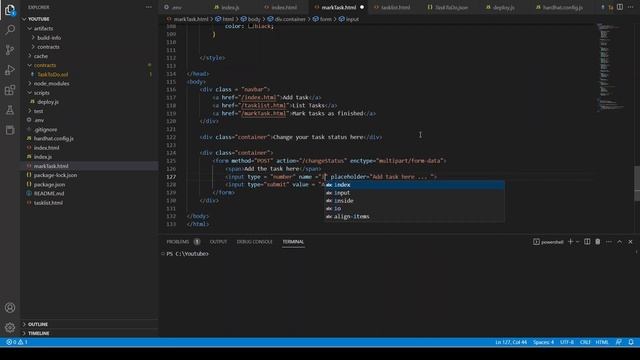
Task: Open the Extensions view icon
Action: (10, 90)
